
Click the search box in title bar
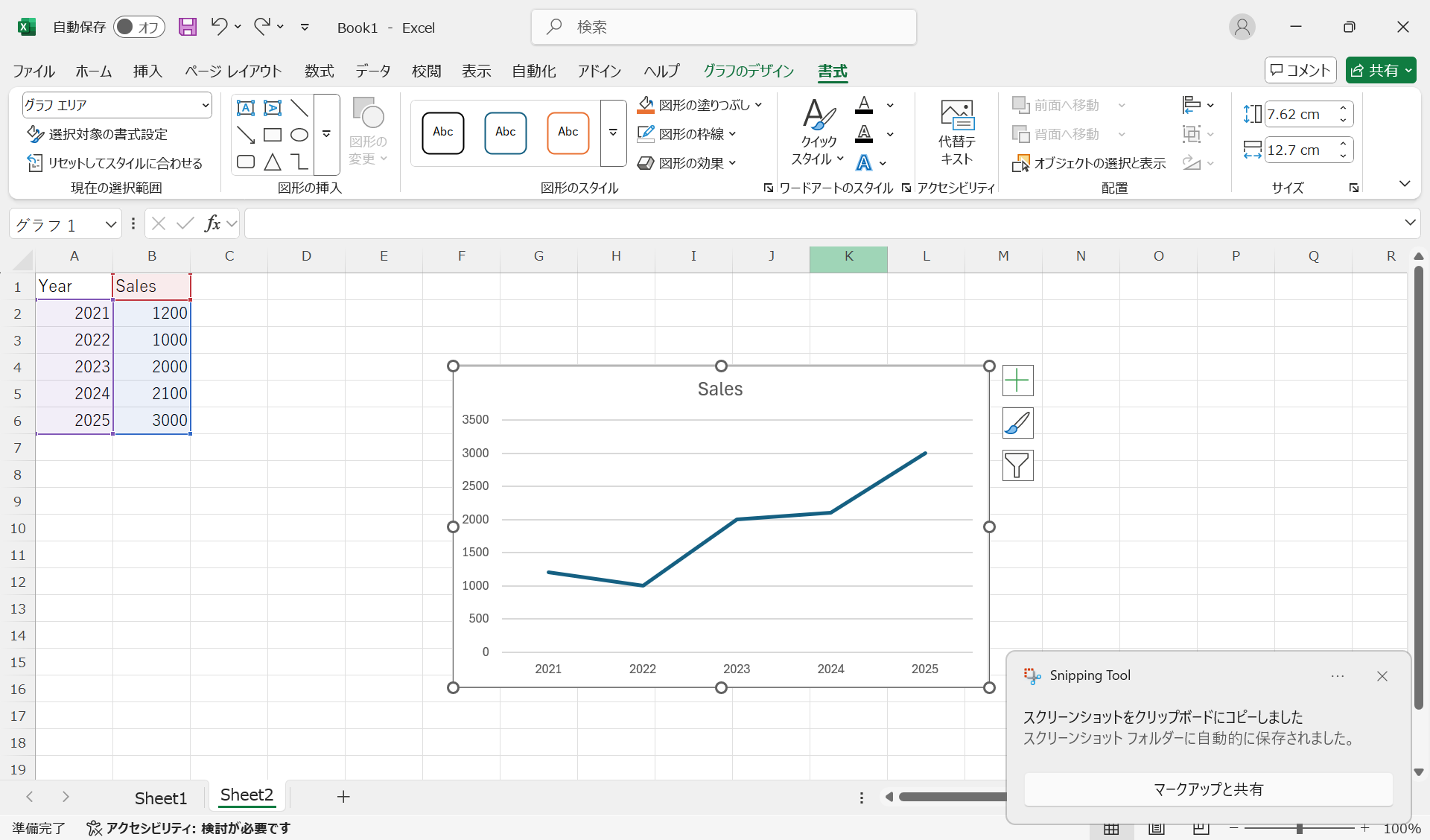[x=723, y=28]
